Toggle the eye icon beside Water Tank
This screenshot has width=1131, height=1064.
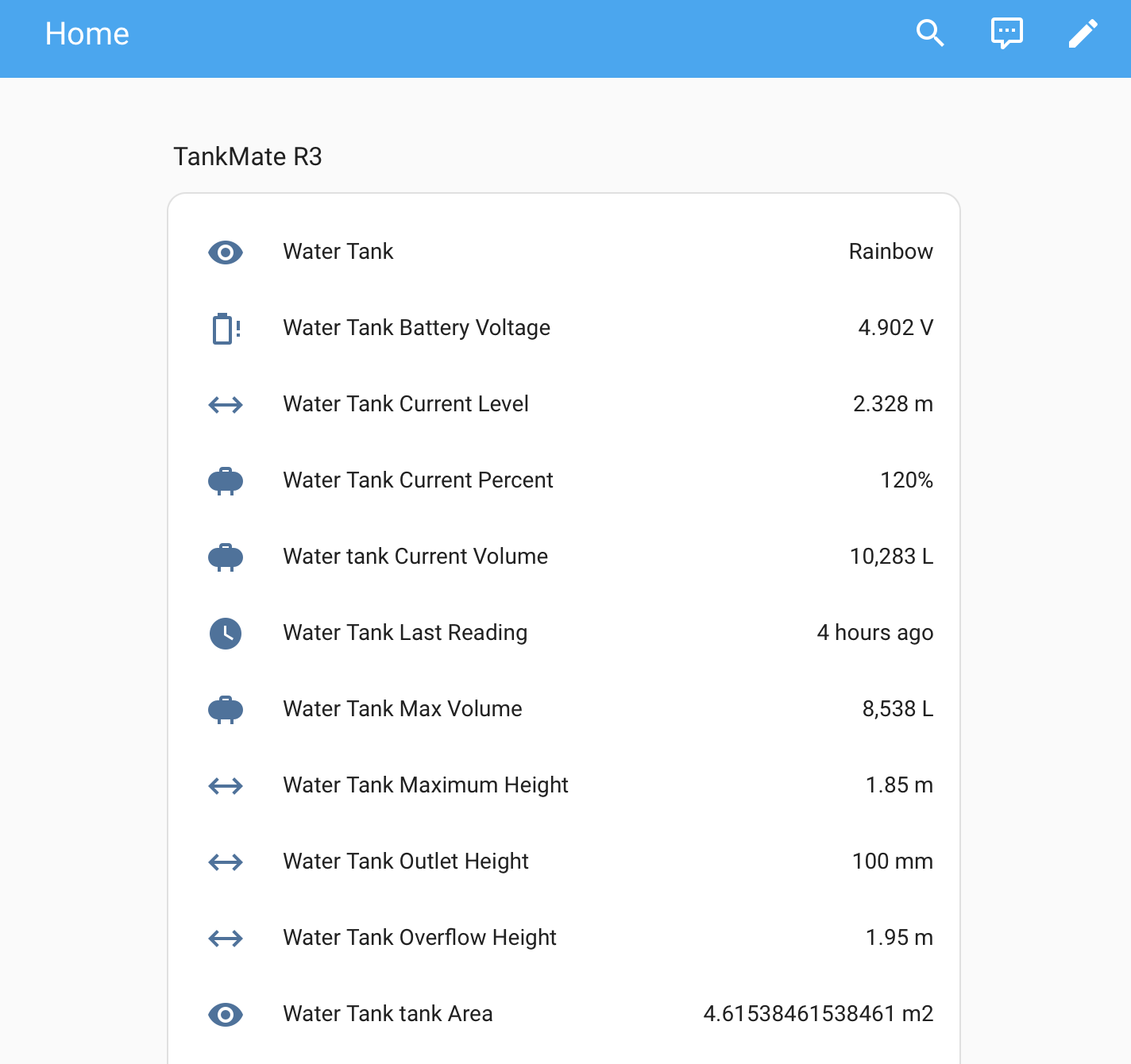[226, 252]
